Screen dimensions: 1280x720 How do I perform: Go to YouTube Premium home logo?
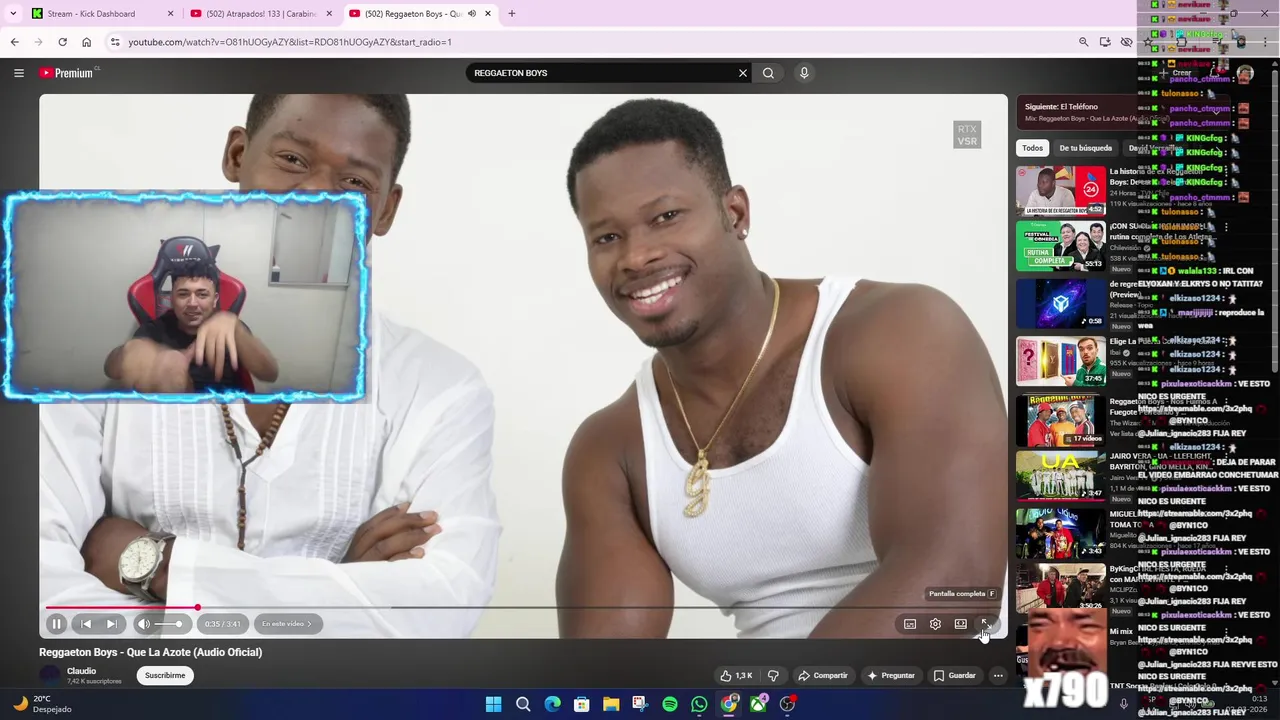pos(66,73)
